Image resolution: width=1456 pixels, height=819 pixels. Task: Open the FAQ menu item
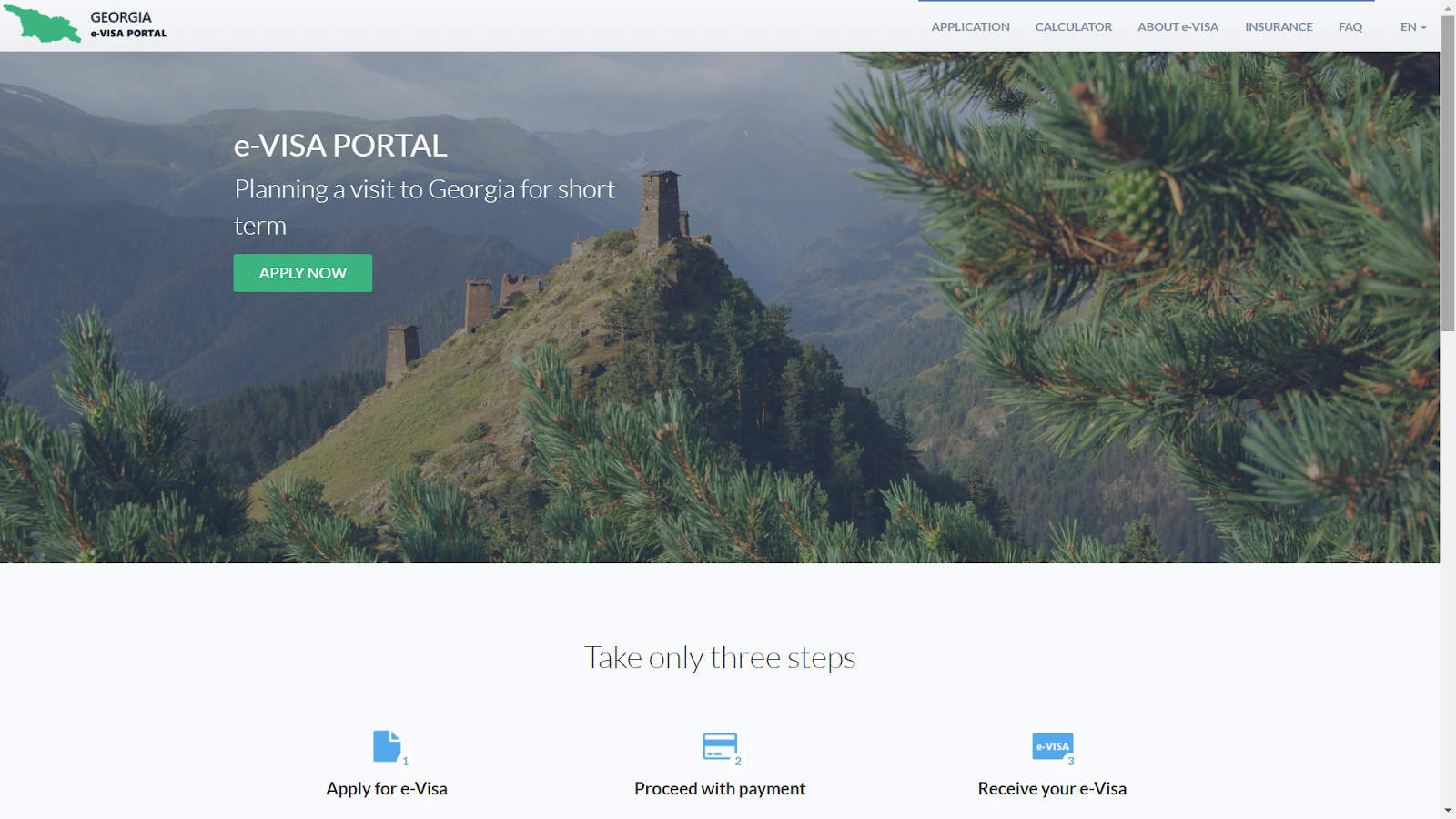point(1350,26)
